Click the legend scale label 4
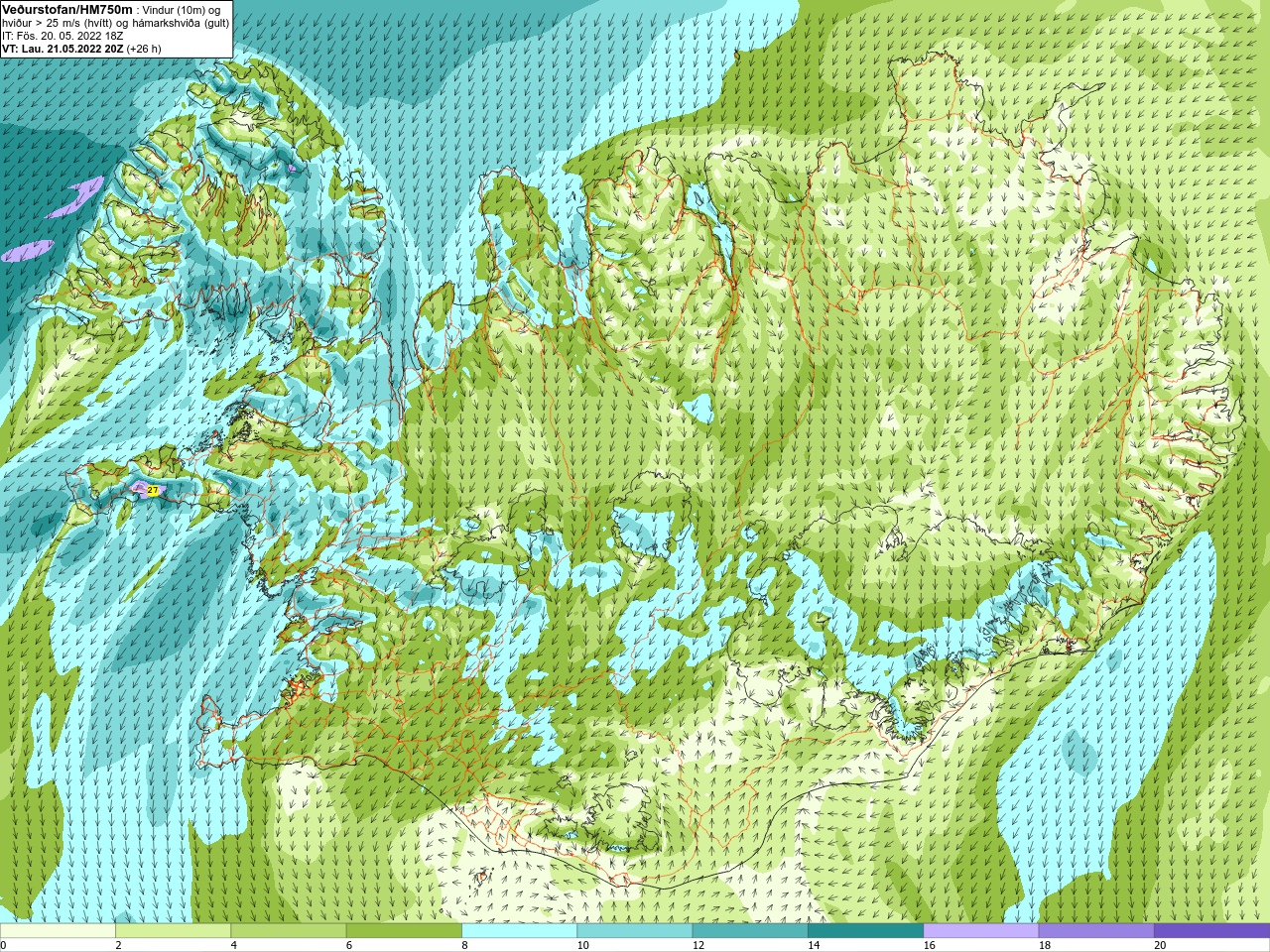Viewport: 1270px width, 952px height. (233, 945)
